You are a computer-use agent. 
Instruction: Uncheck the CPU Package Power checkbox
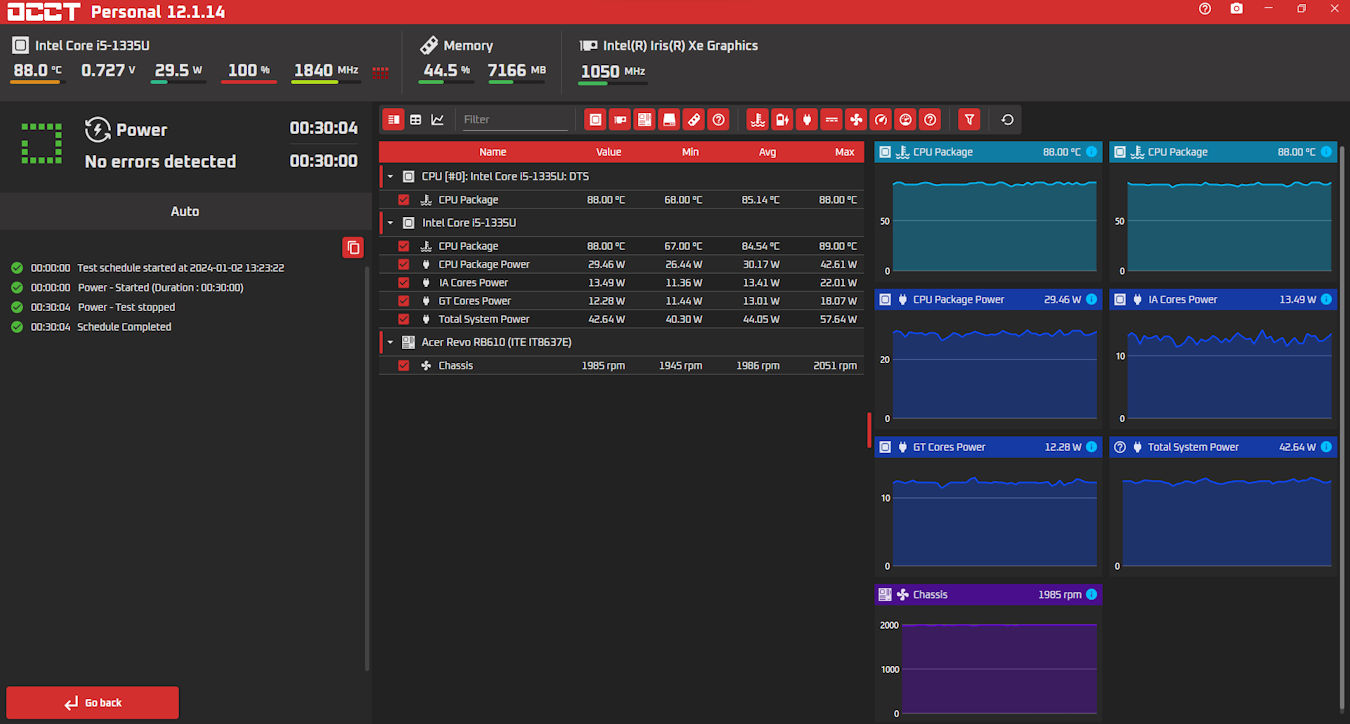tap(404, 265)
